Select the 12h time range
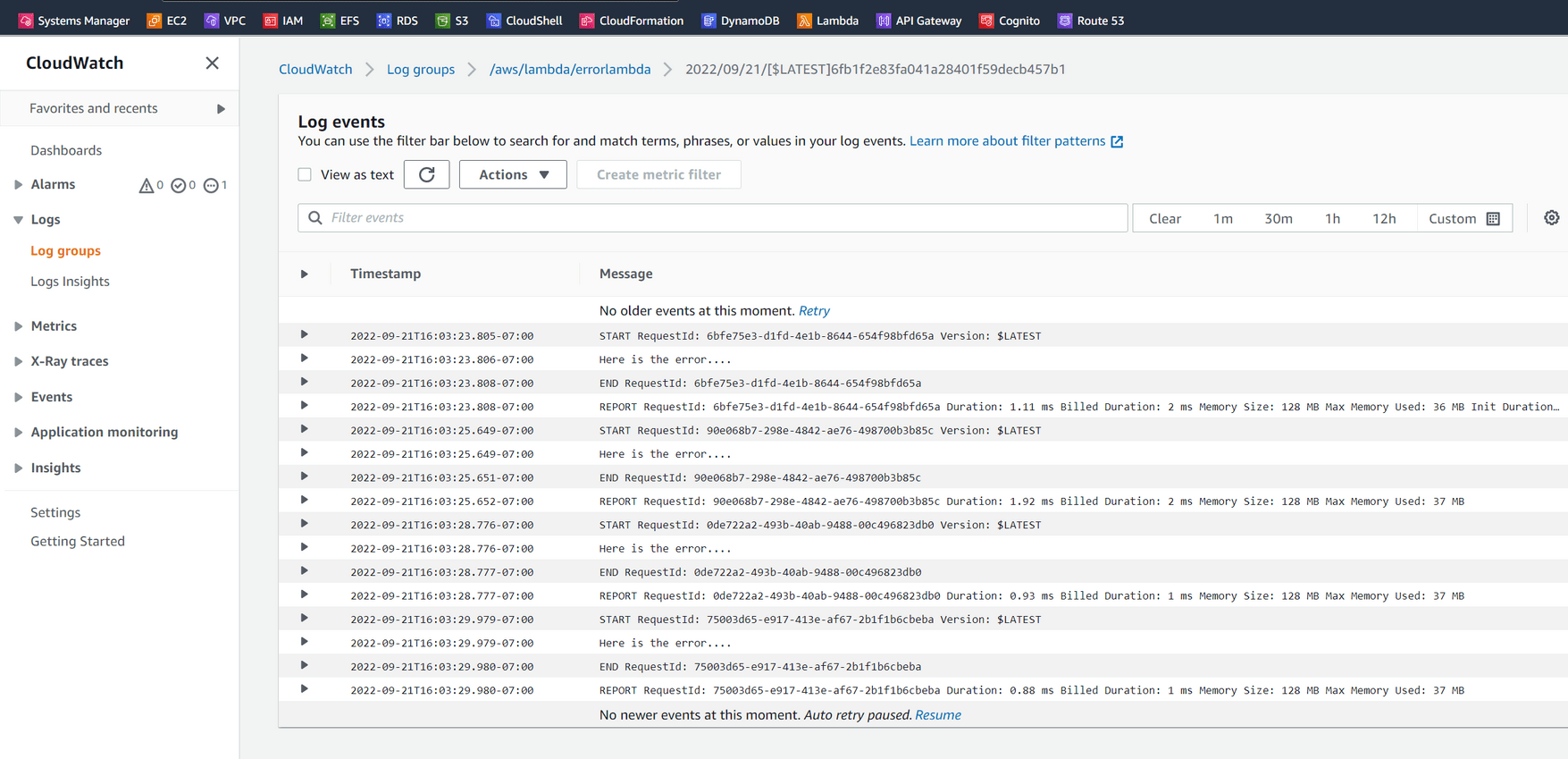 coord(1384,218)
